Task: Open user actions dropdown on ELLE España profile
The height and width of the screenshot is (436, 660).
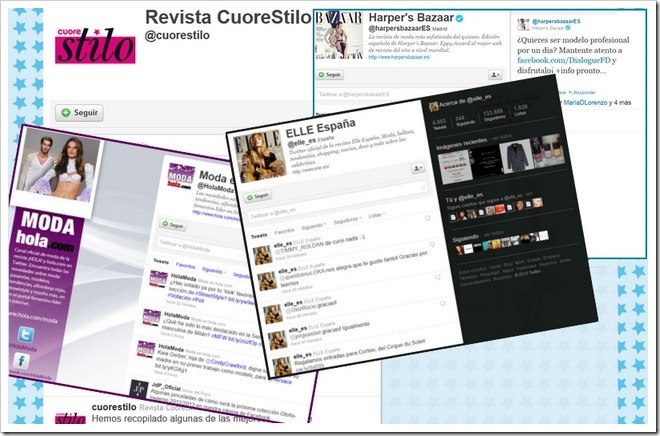Action: (x=418, y=168)
